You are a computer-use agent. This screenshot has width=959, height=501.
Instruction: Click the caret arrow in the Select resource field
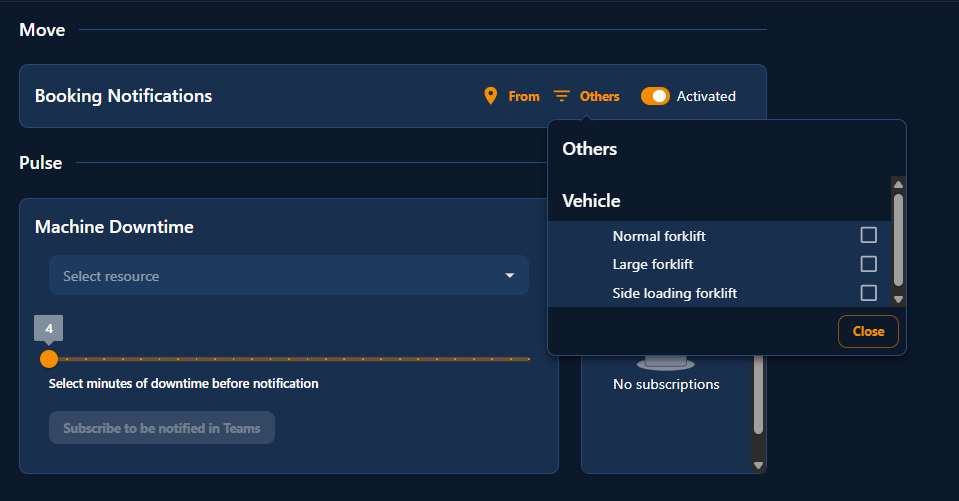pyautogui.click(x=509, y=276)
